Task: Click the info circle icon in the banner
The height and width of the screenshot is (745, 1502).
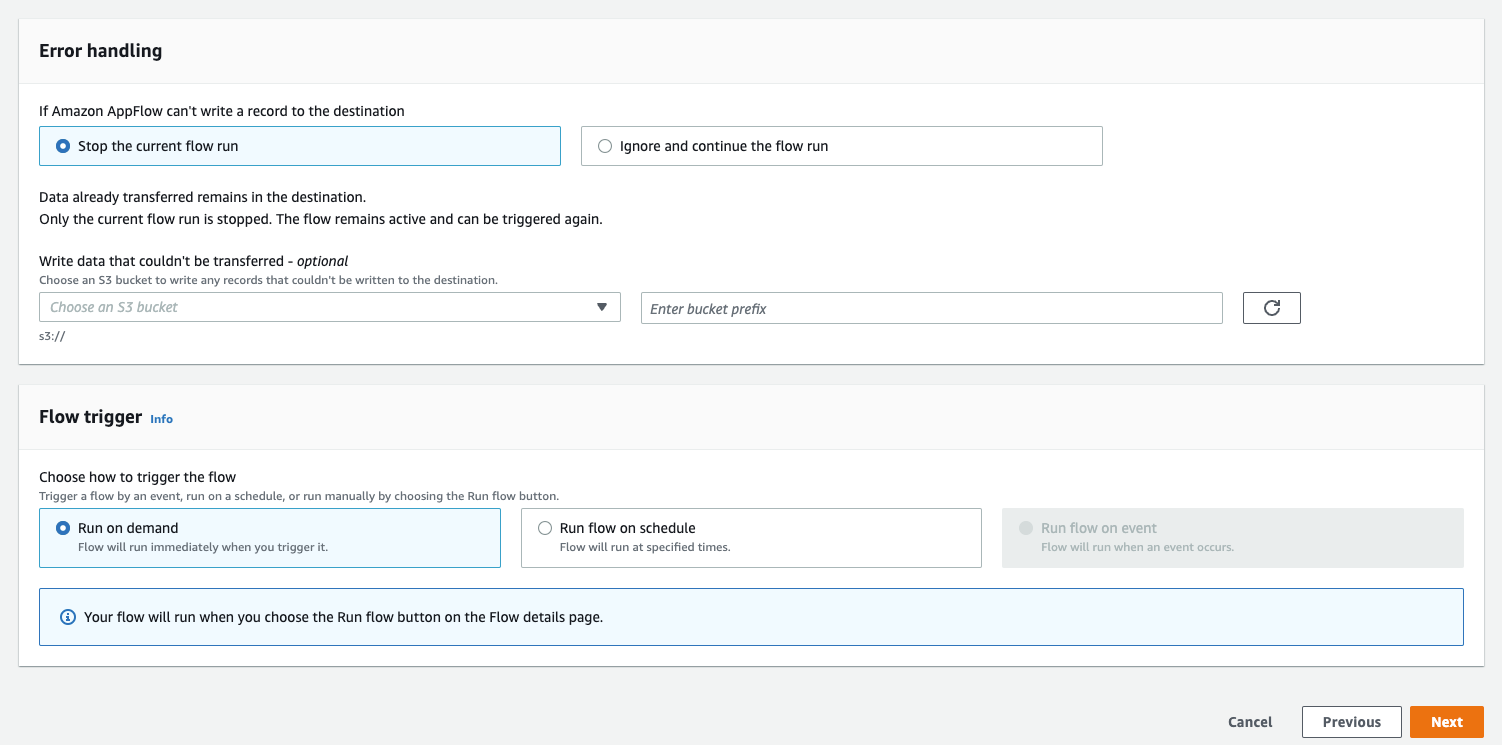Action: click(68, 617)
